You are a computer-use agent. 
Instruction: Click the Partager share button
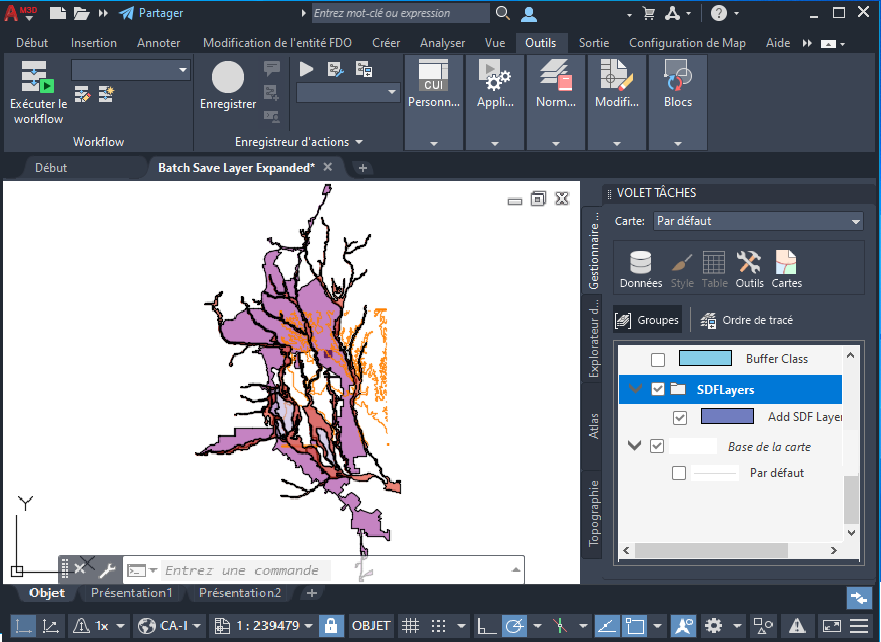coord(151,13)
